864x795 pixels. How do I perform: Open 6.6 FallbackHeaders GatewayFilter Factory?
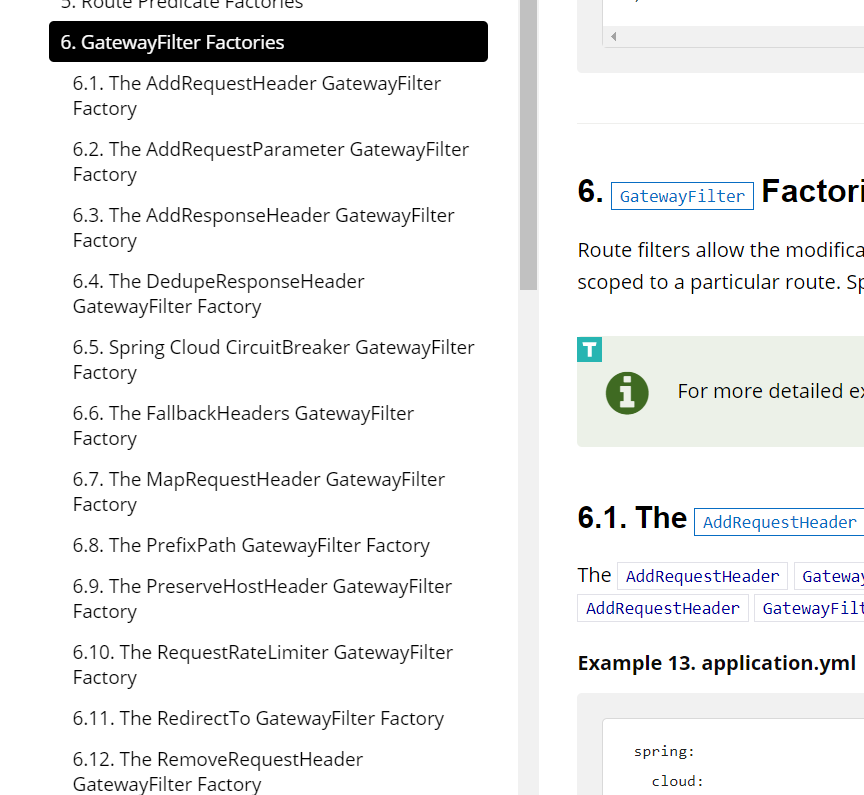(243, 426)
